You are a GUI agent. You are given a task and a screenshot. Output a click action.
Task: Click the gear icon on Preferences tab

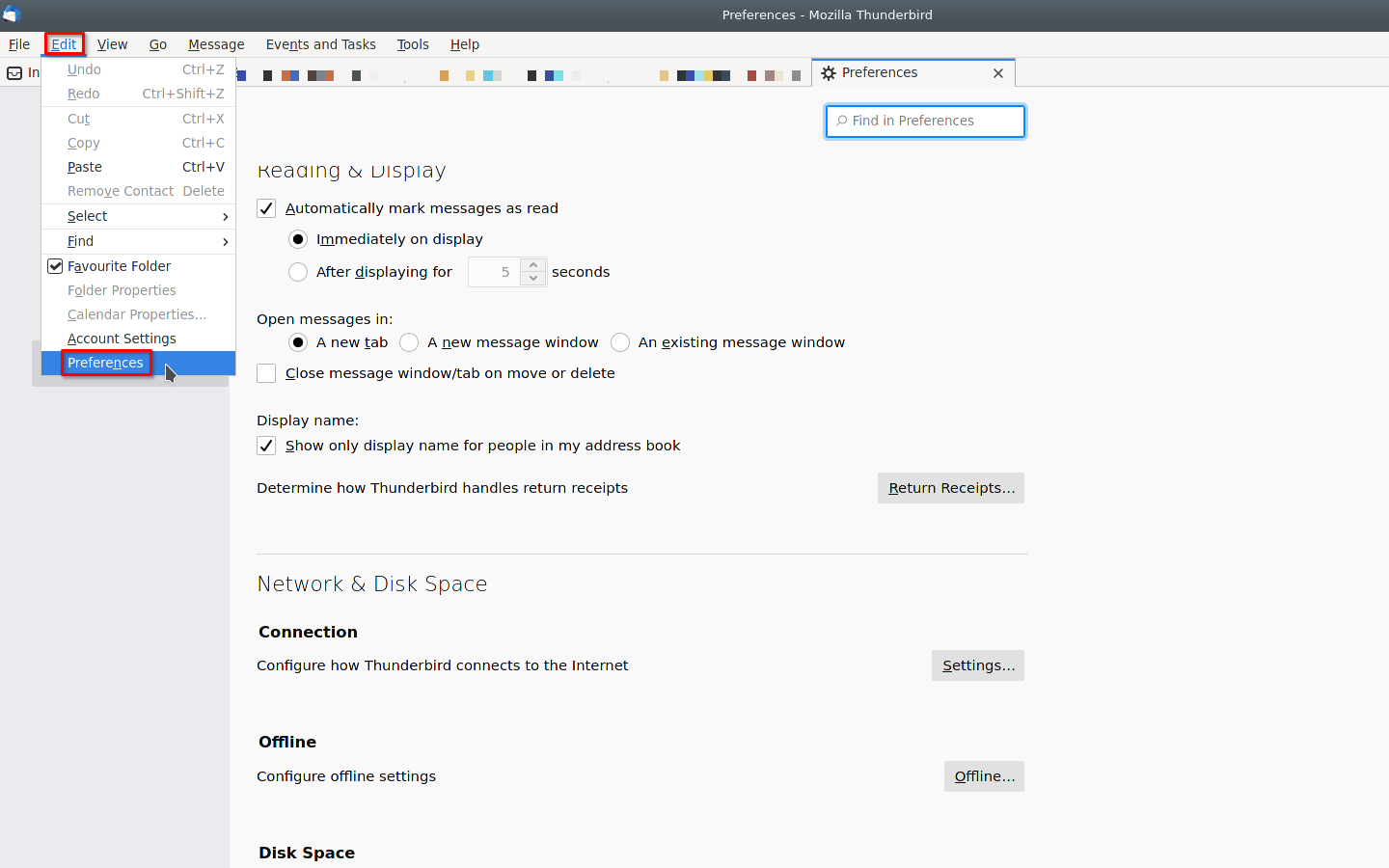829,73
